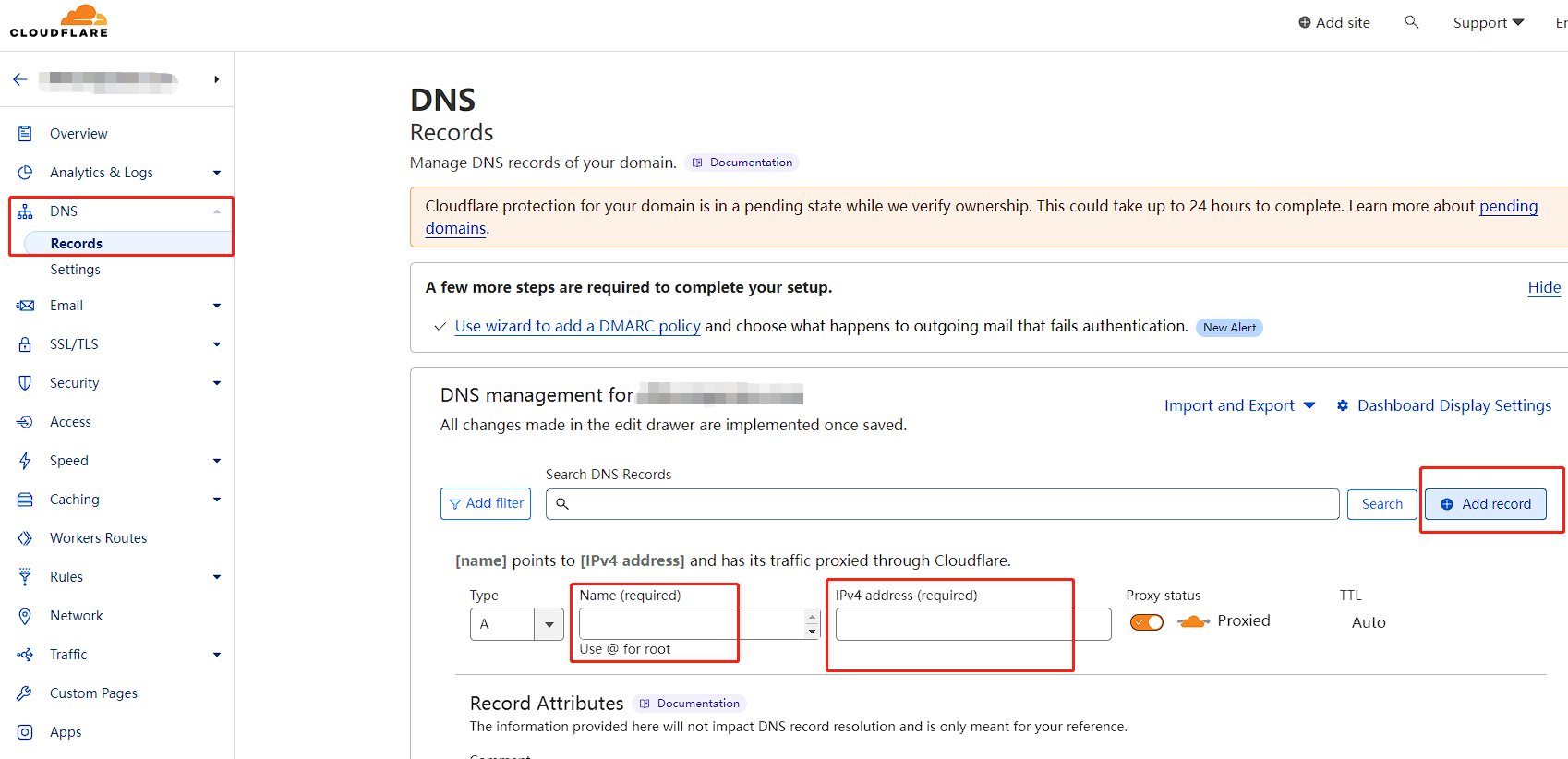Expand the SSL/TLS section arrow

(x=217, y=344)
